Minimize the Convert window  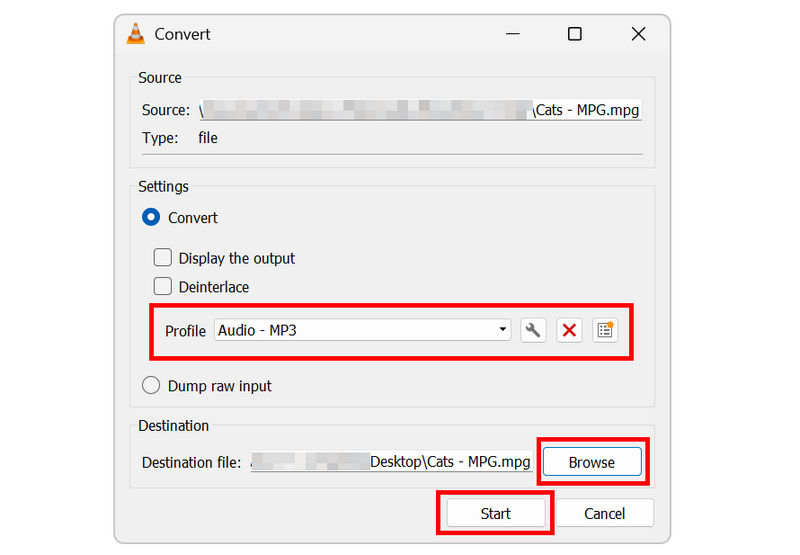(x=513, y=34)
